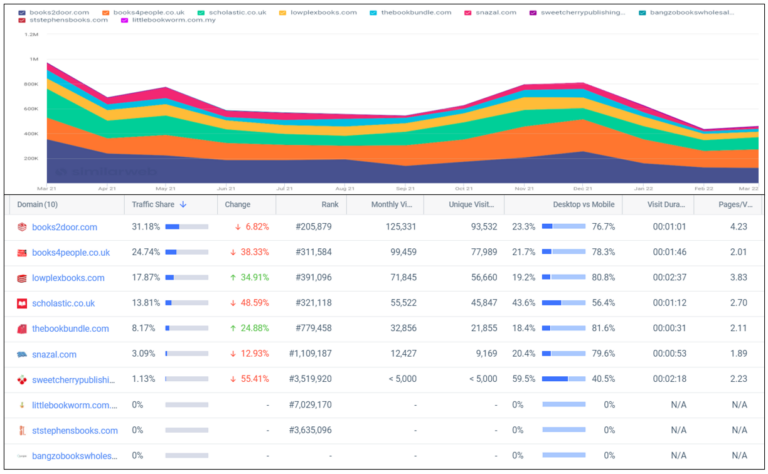This screenshot has width=768, height=474.
Task: Open the bangzobookswholes... domain link
Action: tap(74, 456)
